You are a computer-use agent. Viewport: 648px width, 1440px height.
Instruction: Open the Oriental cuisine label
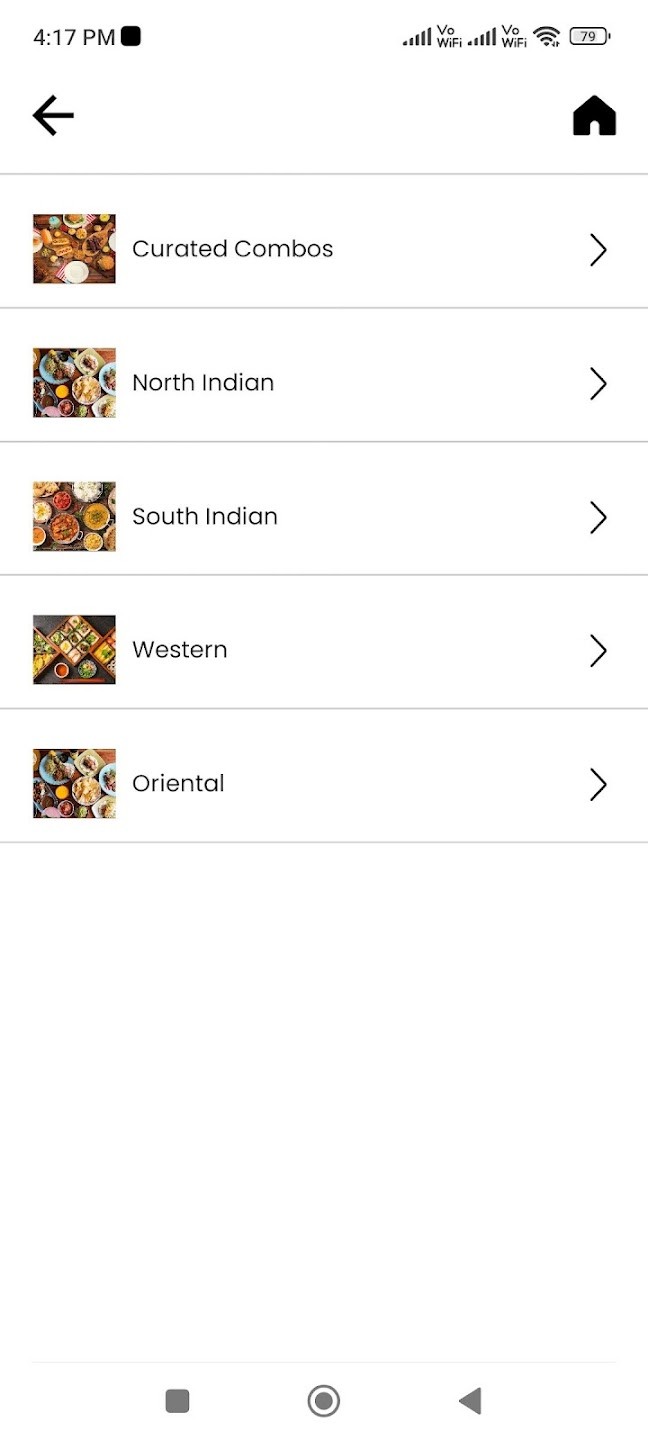pos(178,784)
